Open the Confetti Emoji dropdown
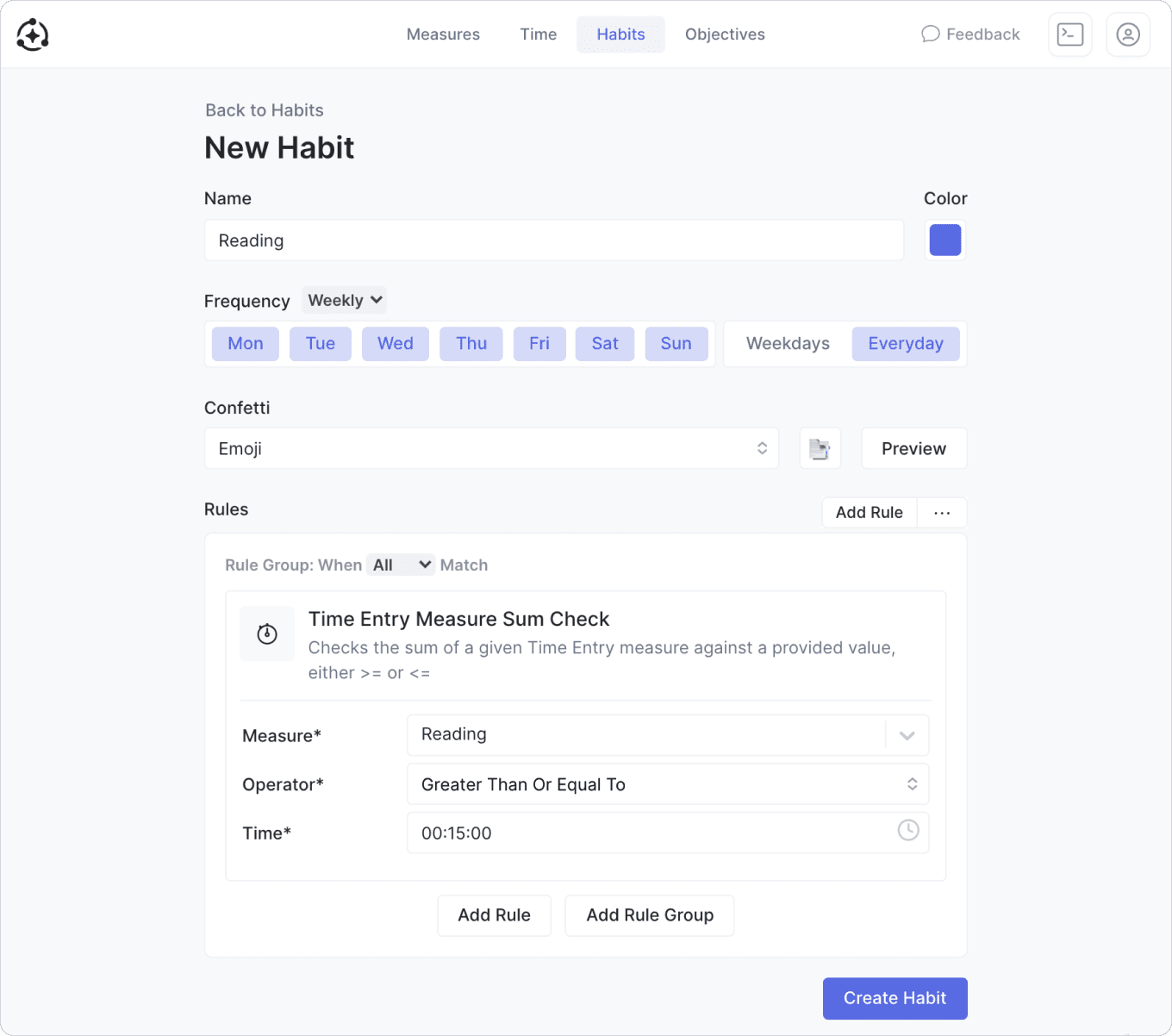 click(x=491, y=448)
